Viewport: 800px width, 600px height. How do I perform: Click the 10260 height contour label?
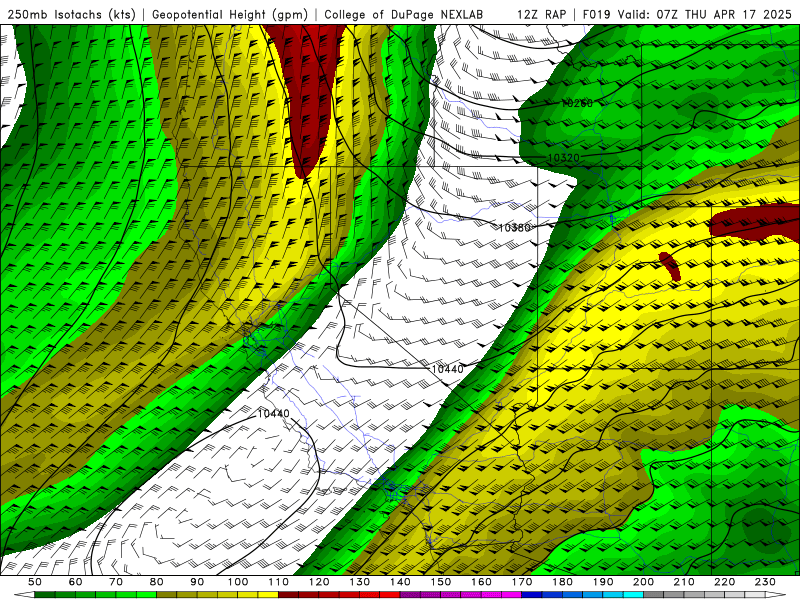tap(577, 104)
